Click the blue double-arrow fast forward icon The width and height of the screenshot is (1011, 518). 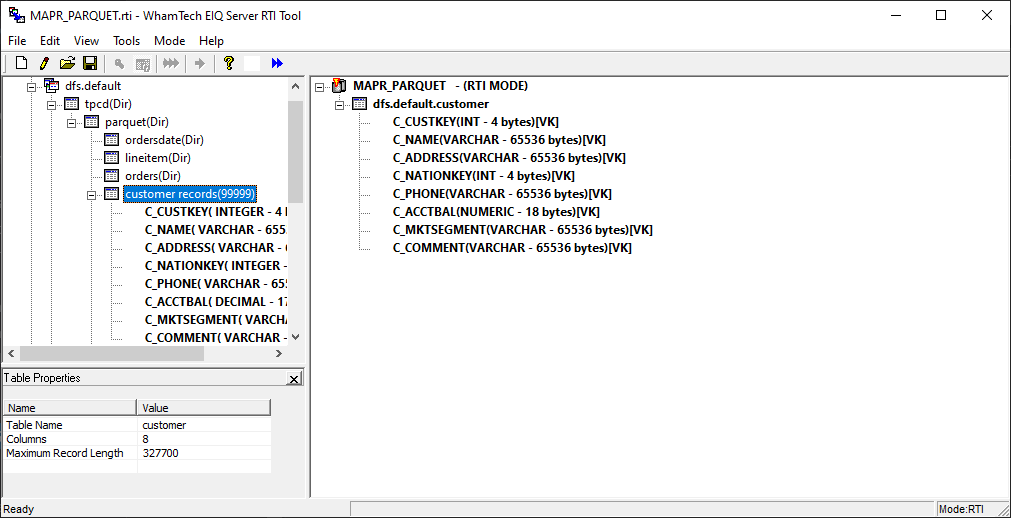pos(277,63)
